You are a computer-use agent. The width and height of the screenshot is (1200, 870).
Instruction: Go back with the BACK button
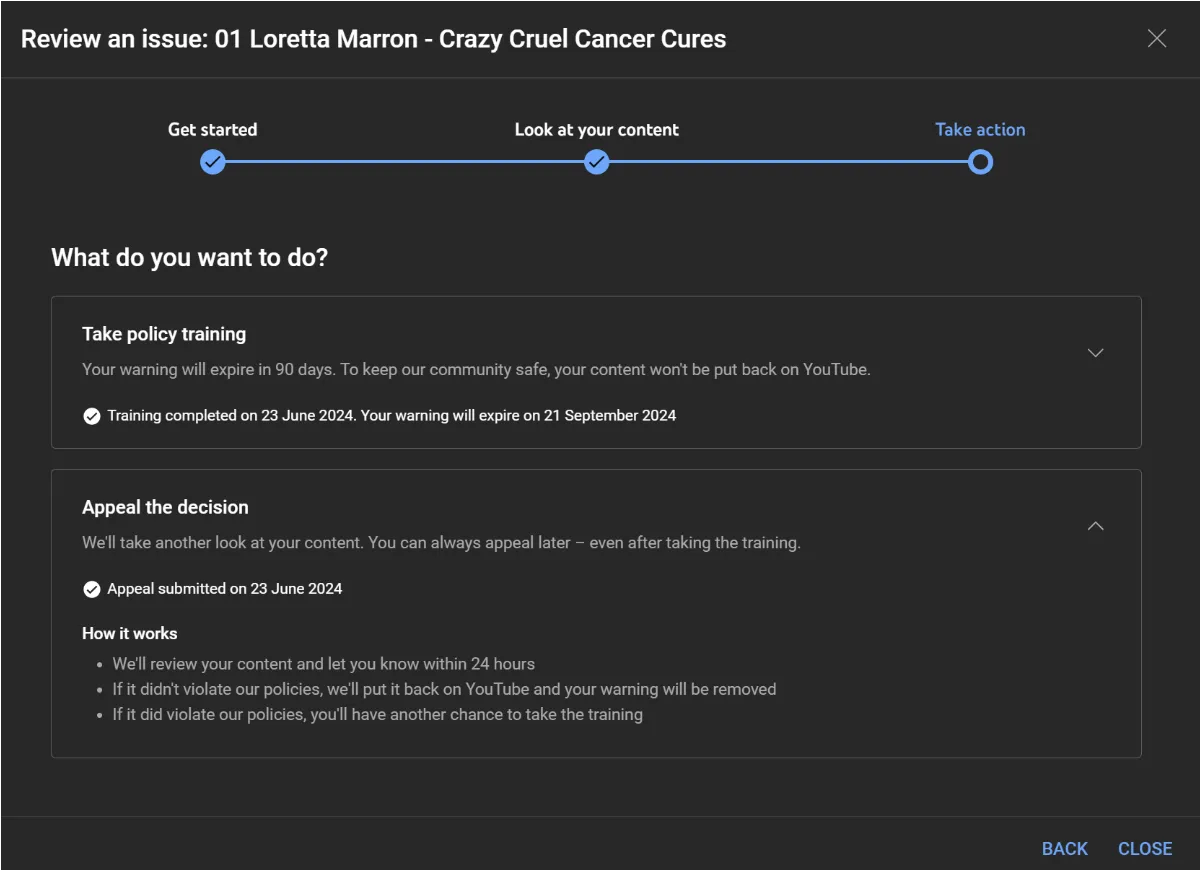tap(1065, 849)
